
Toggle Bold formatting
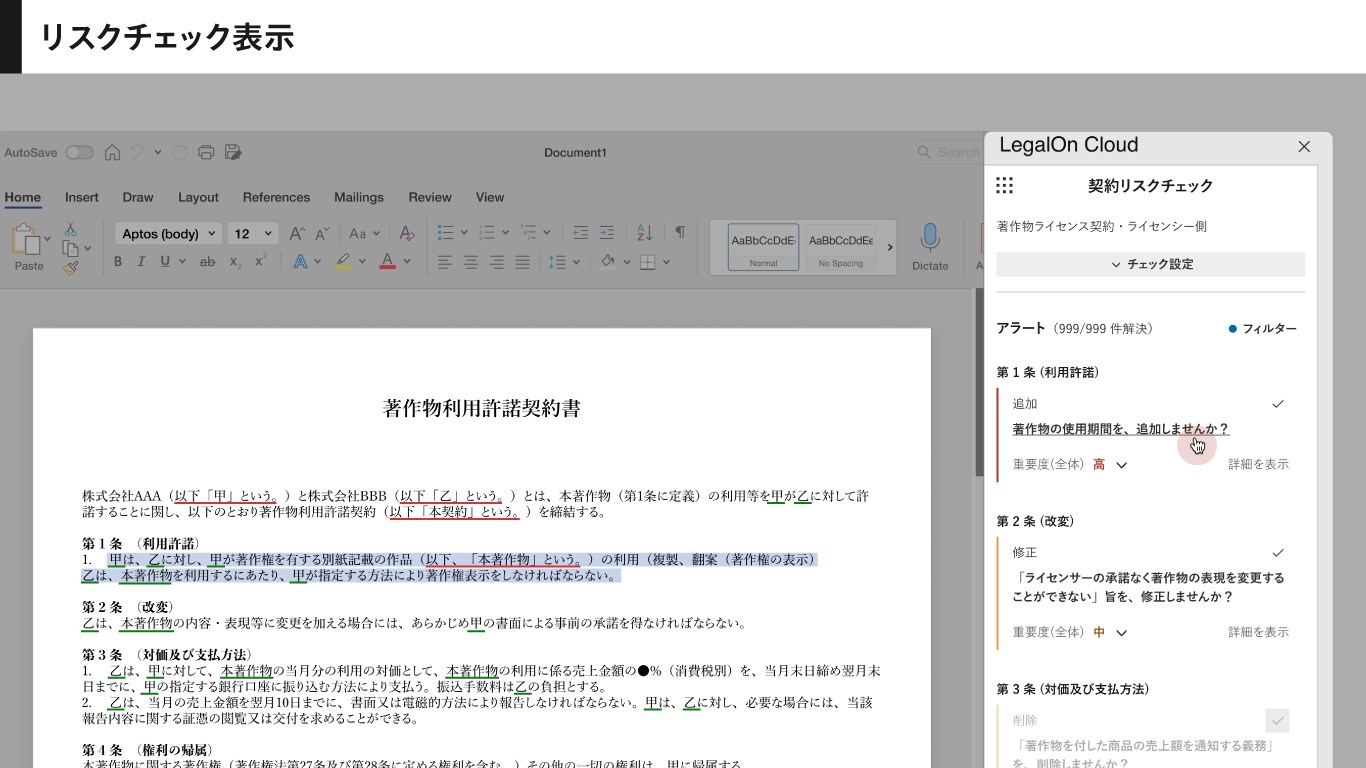tap(117, 262)
